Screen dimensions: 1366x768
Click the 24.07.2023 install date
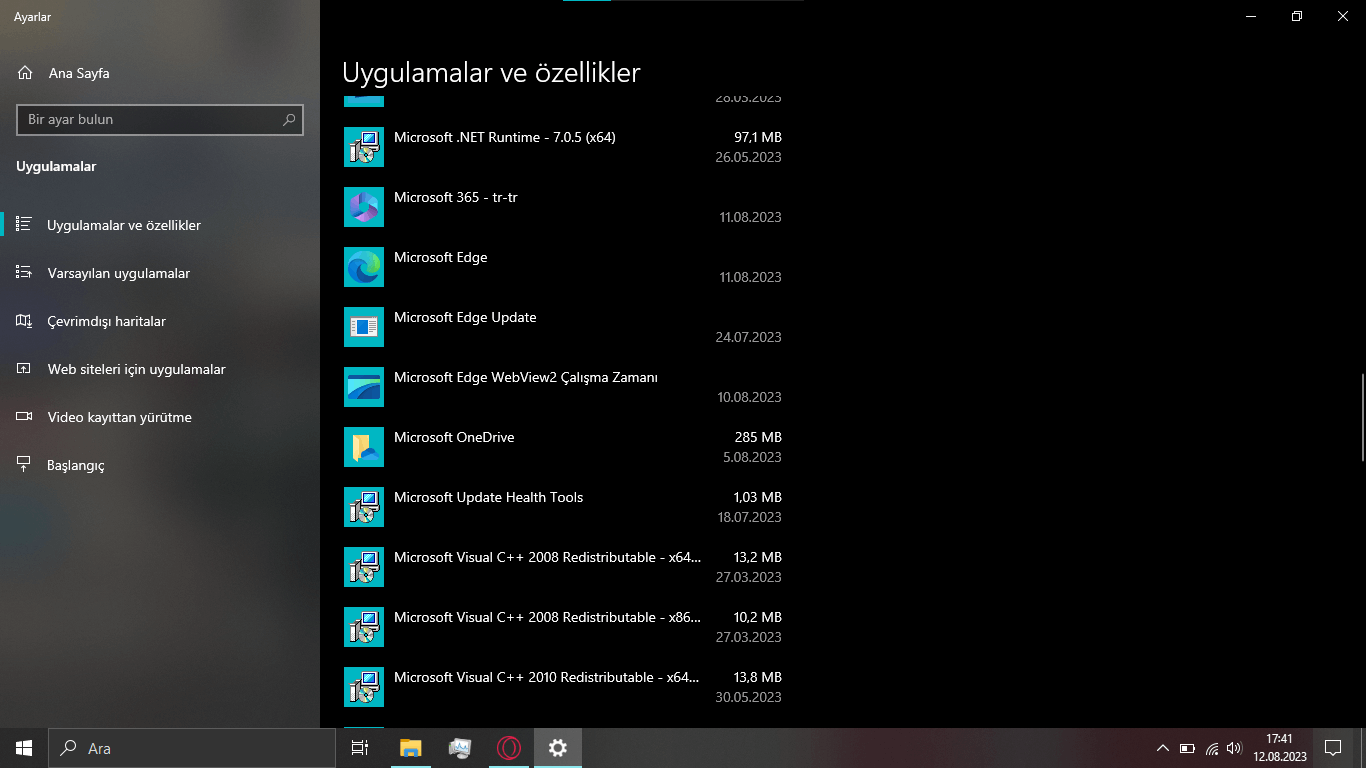[x=749, y=337]
